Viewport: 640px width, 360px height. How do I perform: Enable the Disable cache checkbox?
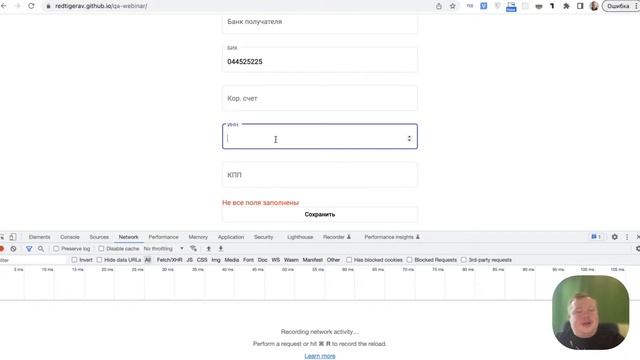(x=101, y=249)
